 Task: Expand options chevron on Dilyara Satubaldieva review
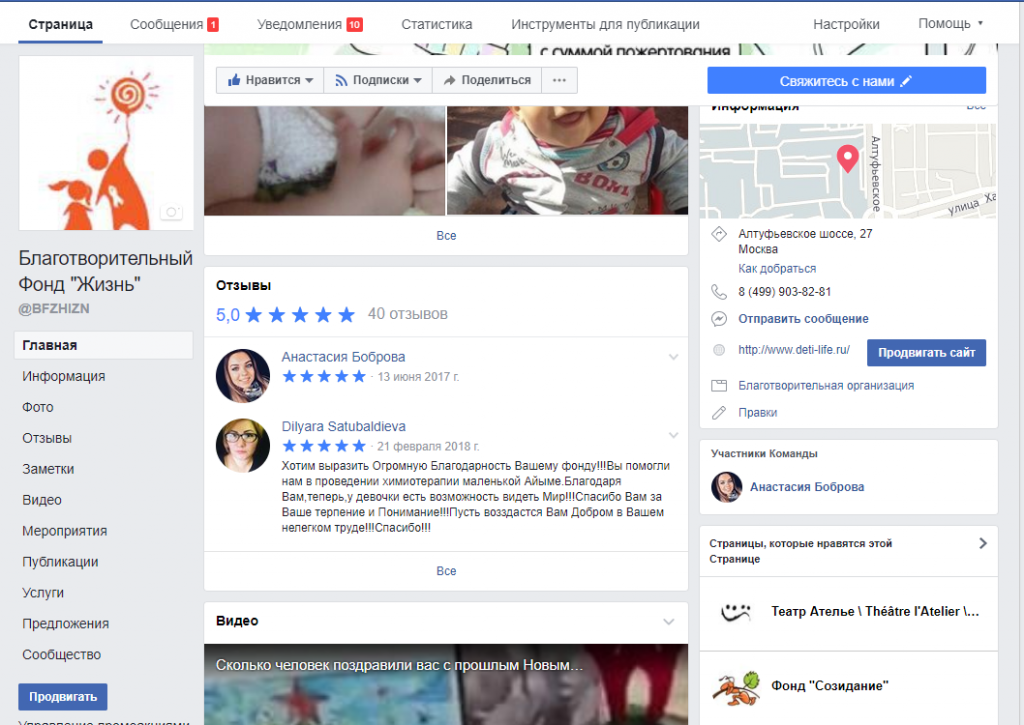point(673,435)
